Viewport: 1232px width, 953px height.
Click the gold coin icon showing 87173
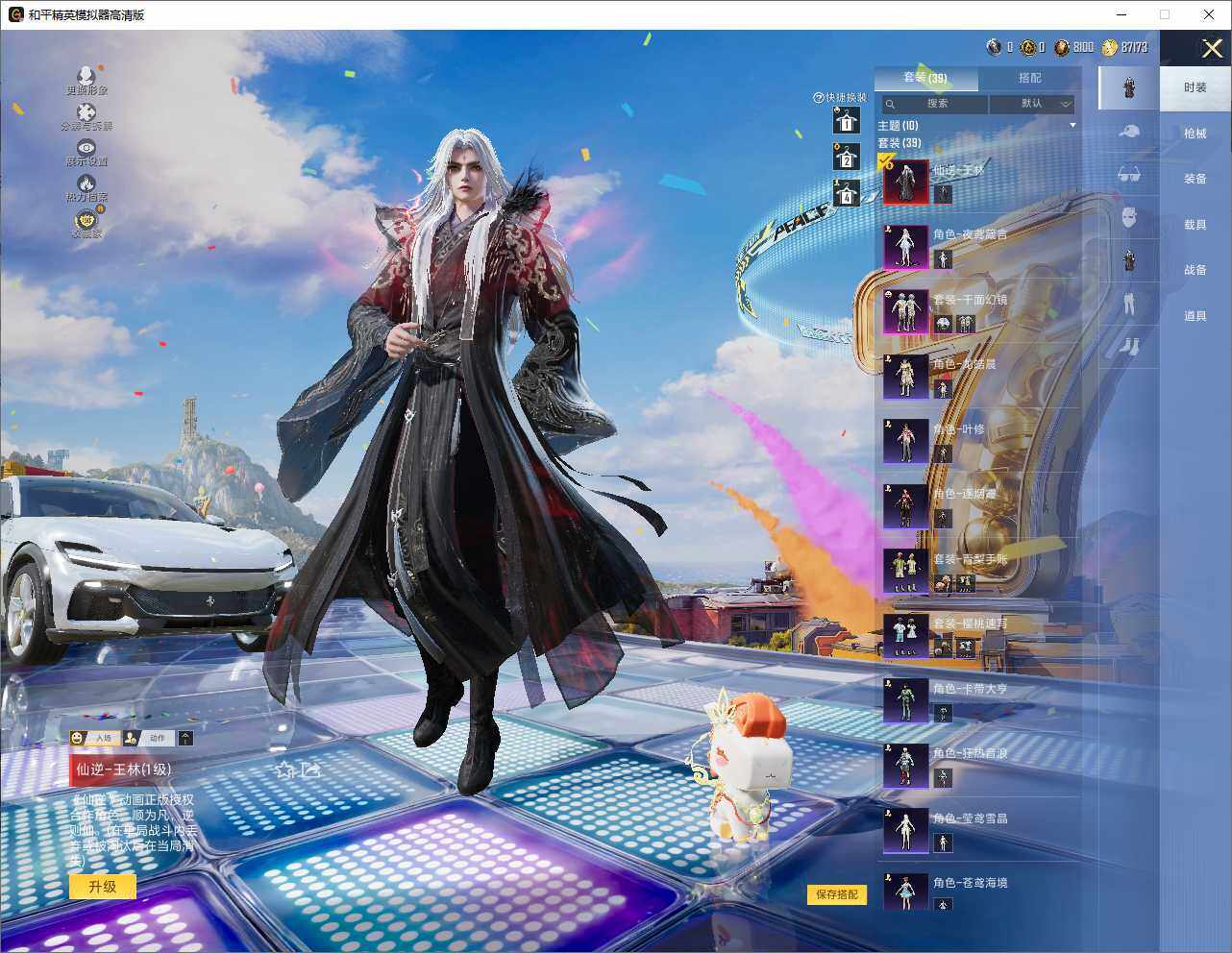[x=1110, y=47]
